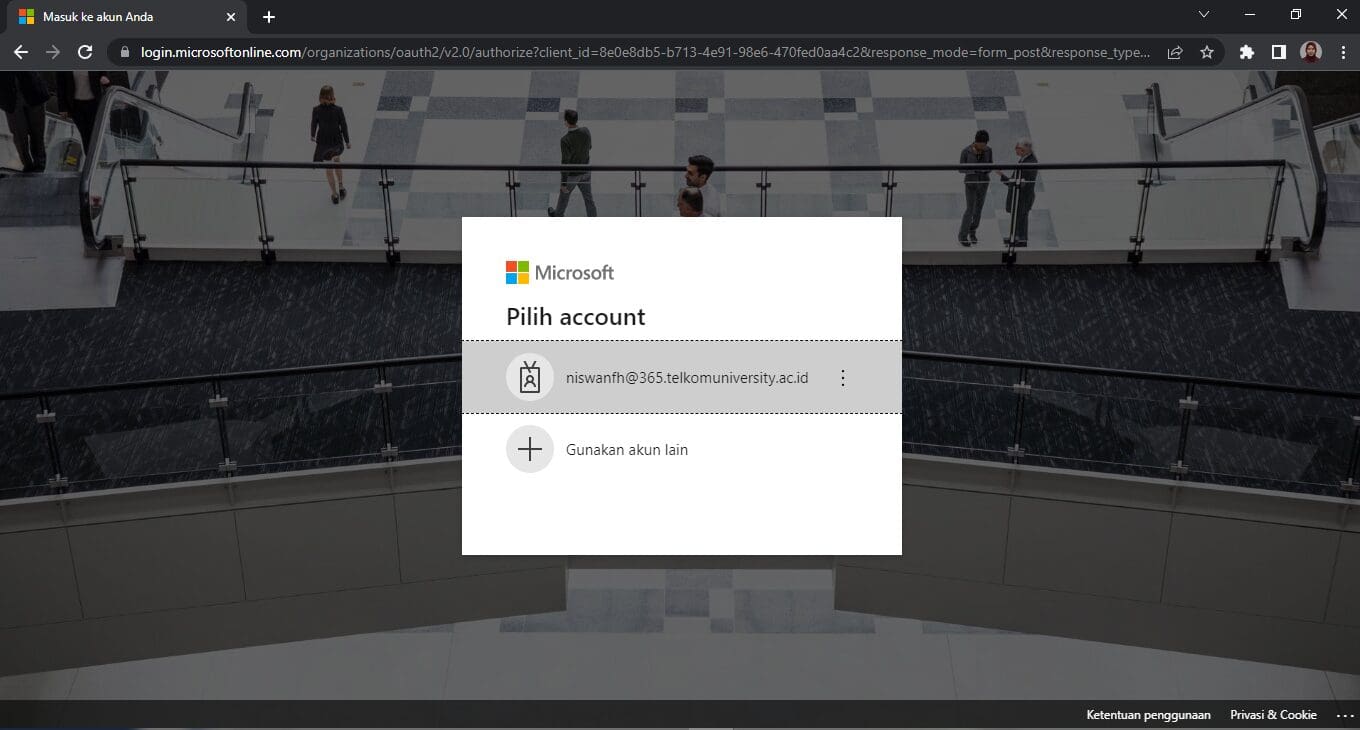The height and width of the screenshot is (730, 1360).
Task: Click the 'Pilih account' heading
Action: click(x=576, y=317)
